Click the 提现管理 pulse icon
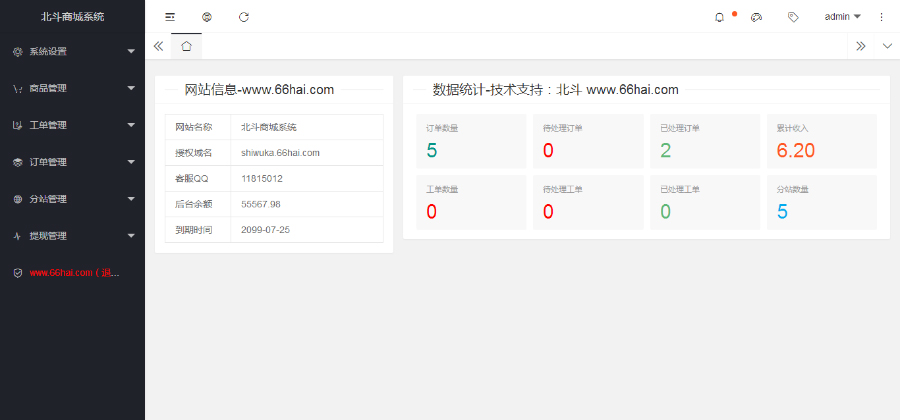The image size is (900, 420). pyautogui.click(x=18, y=236)
